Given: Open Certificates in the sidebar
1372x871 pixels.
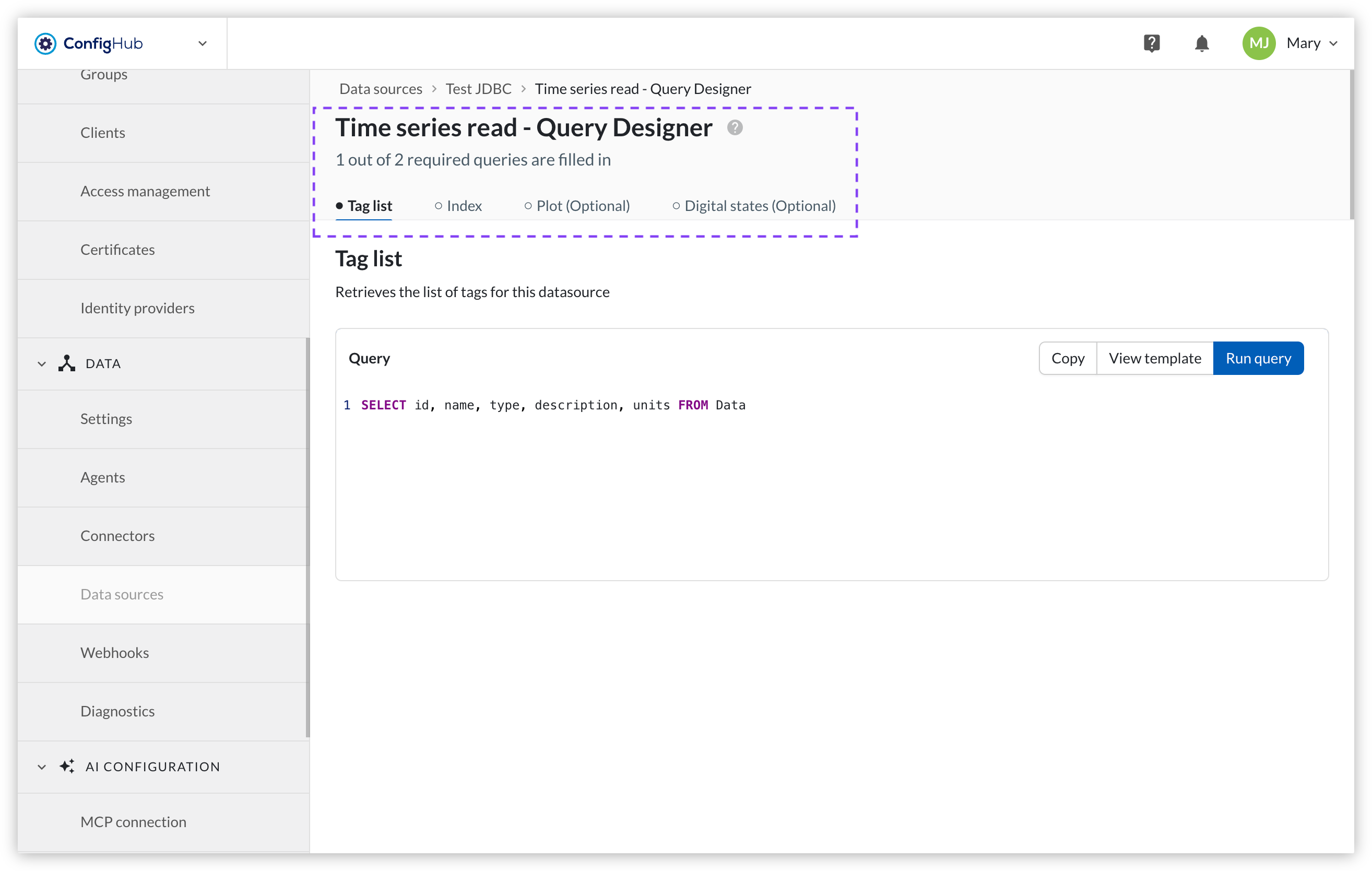Looking at the screenshot, I should click(x=163, y=250).
